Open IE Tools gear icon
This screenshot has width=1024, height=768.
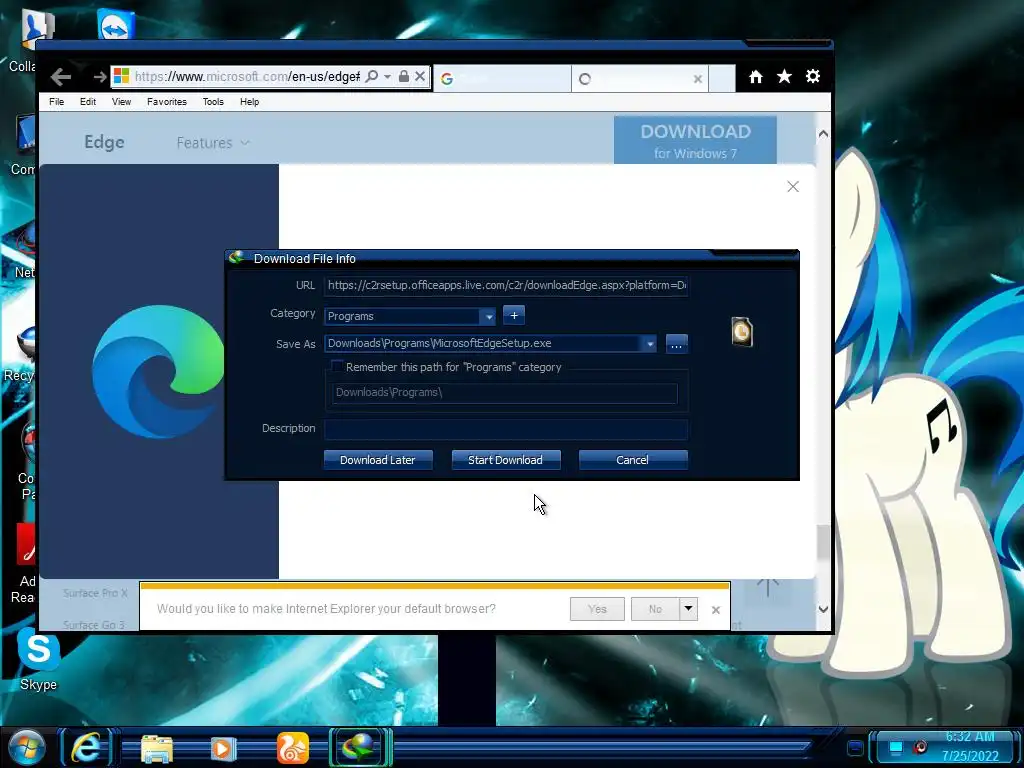pos(812,76)
